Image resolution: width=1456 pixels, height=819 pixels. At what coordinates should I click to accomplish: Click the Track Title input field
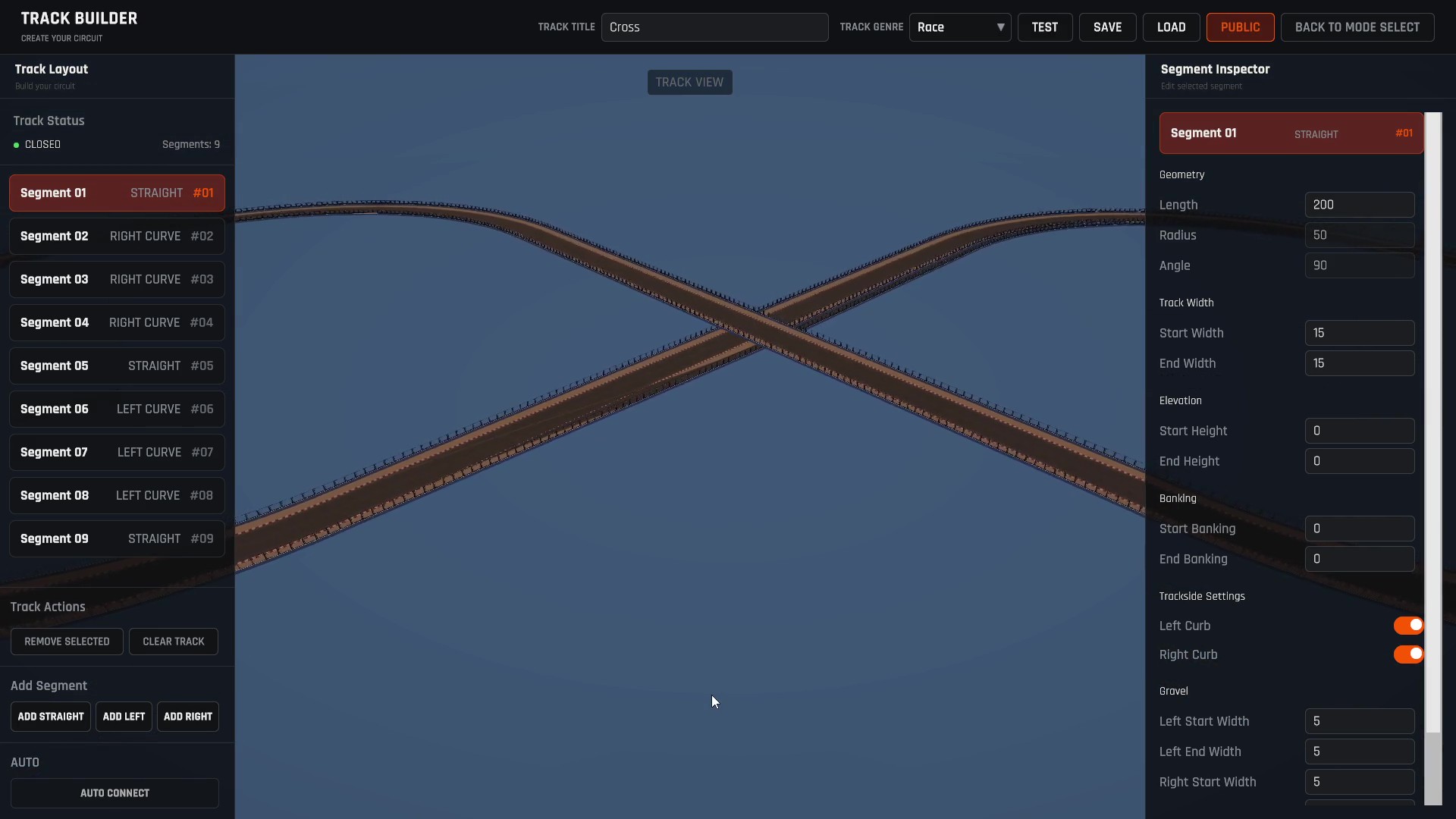click(715, 27)
